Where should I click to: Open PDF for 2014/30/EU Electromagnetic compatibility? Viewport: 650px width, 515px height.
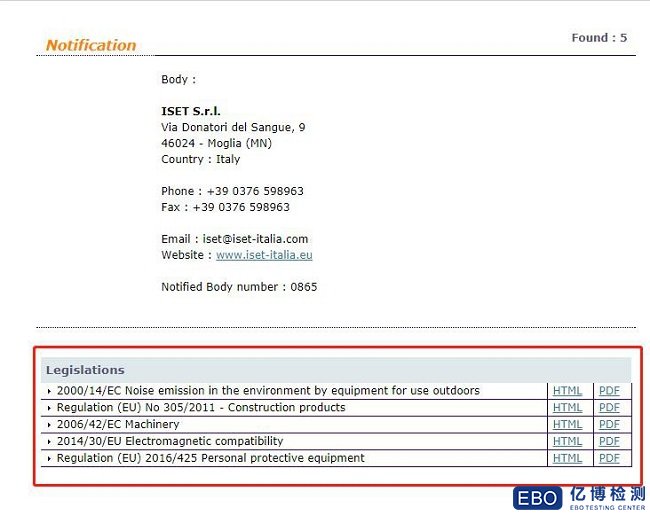pos(609,442)
